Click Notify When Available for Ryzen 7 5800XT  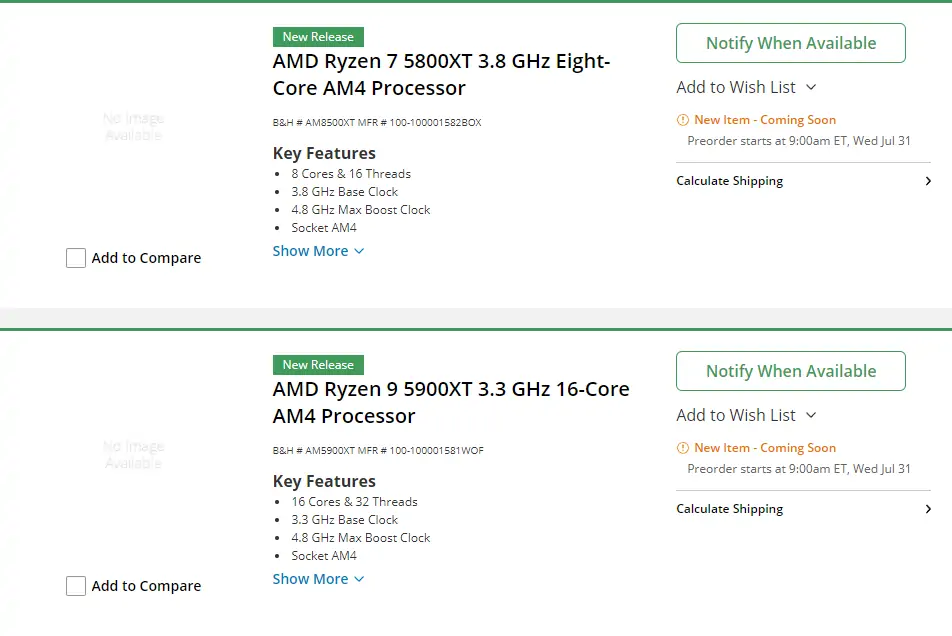pos(790,43)
